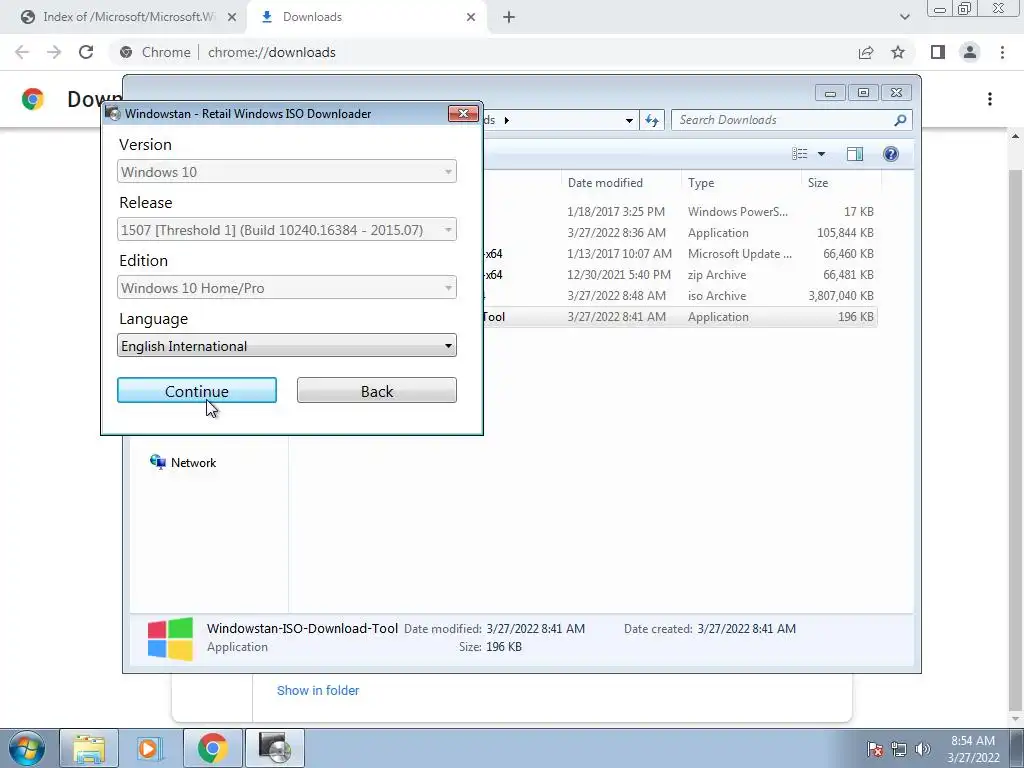This screenshot has width=1024, height=768.
Task: Open the Release dropdown showing 1507 Threshold 1
Action: pos(287,230)
